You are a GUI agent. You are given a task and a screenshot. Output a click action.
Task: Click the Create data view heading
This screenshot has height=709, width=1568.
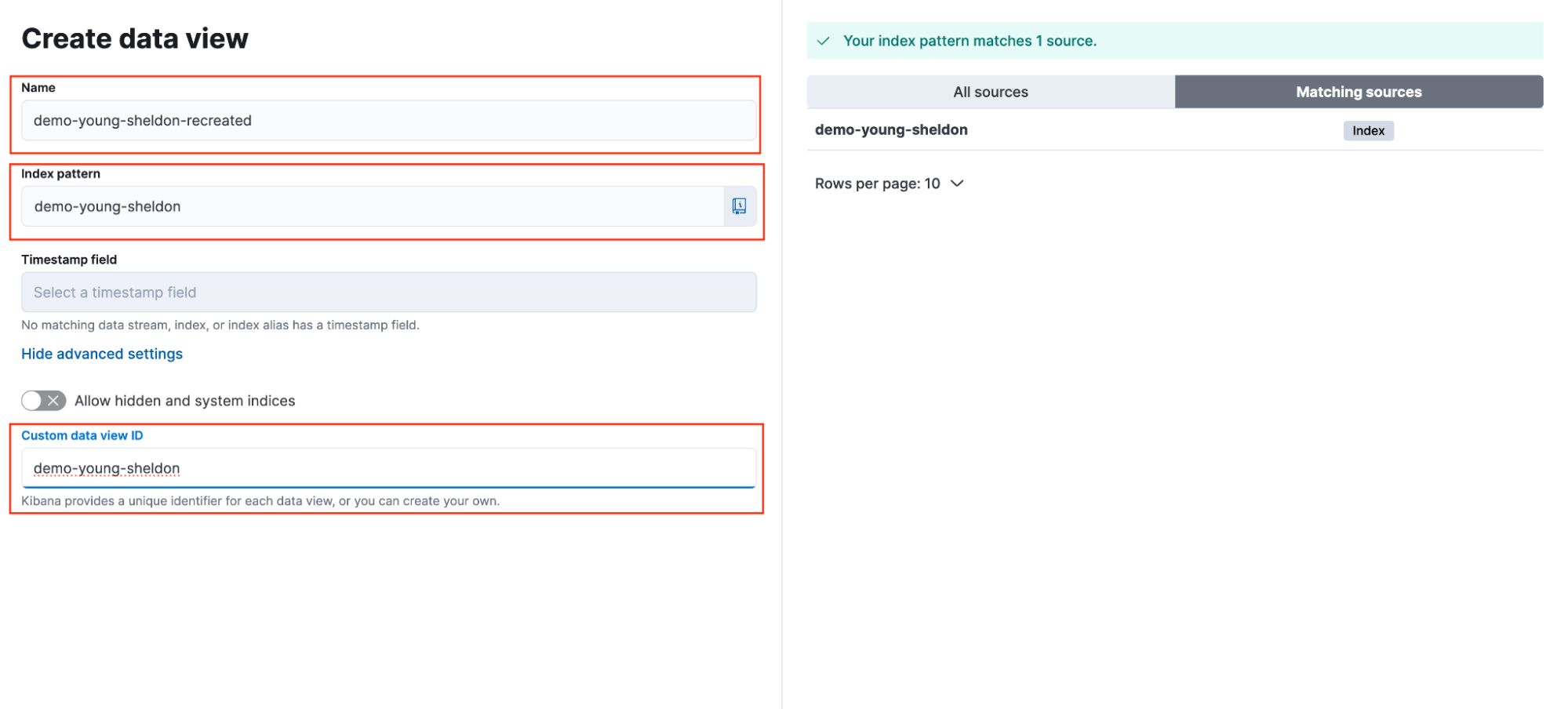click(135, 38)
